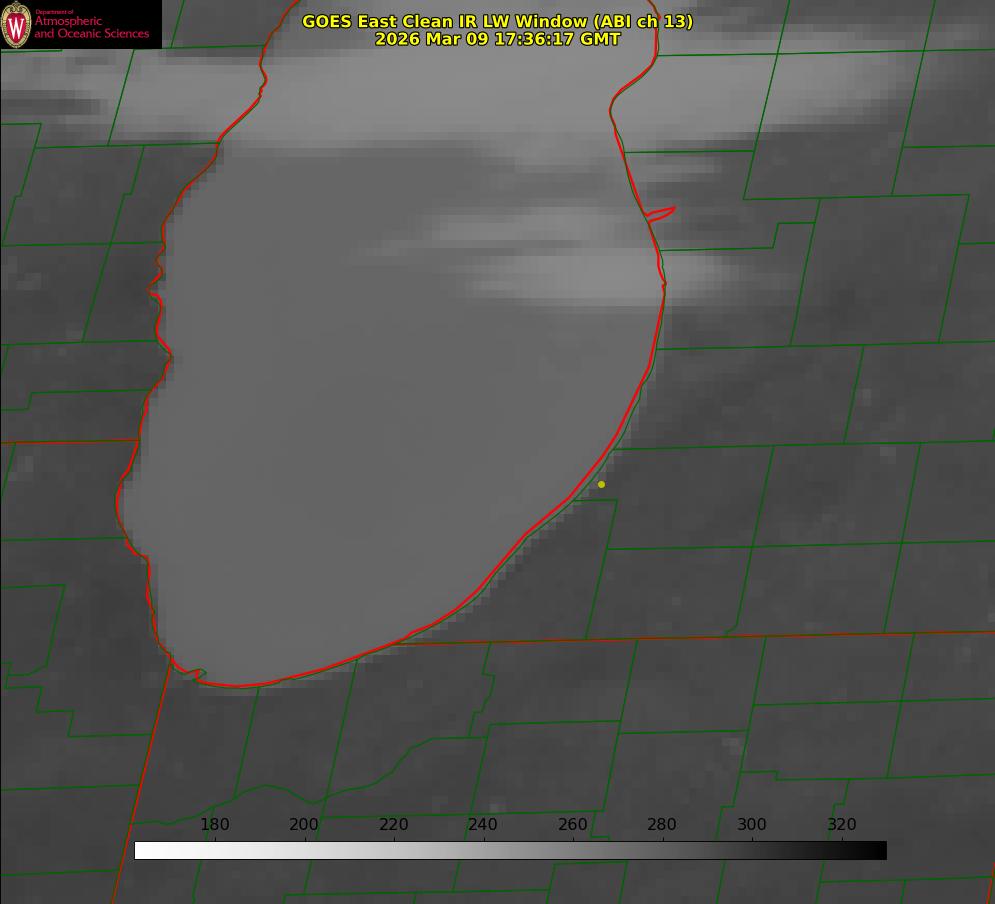Click the 220 label on the colorbar

(x=393, y=825)
